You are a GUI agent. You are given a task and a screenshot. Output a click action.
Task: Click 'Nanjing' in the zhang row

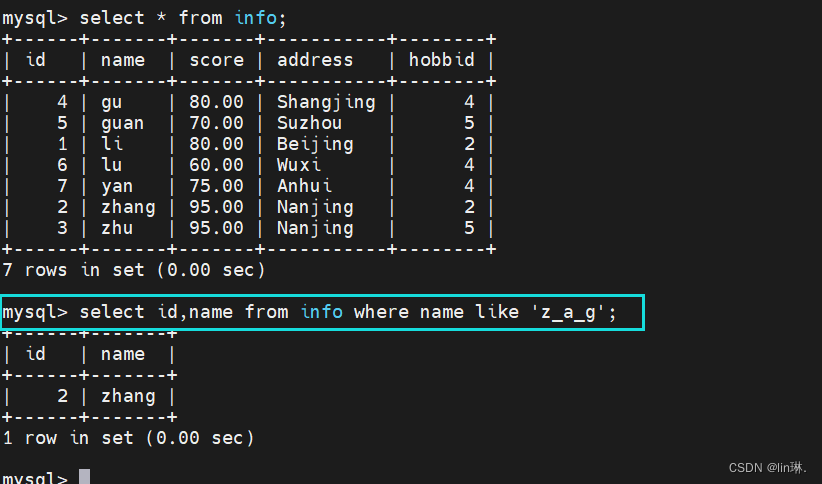315,207
